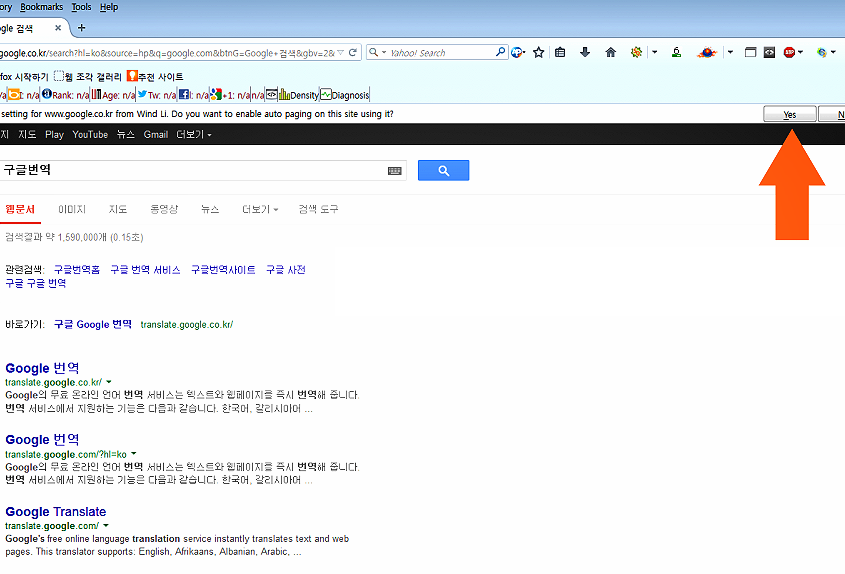The height and width of the screenshot is (574, 845).
Task: Open the bookmarks list icon
Action: pyautogui.click(x=560, y=52)
